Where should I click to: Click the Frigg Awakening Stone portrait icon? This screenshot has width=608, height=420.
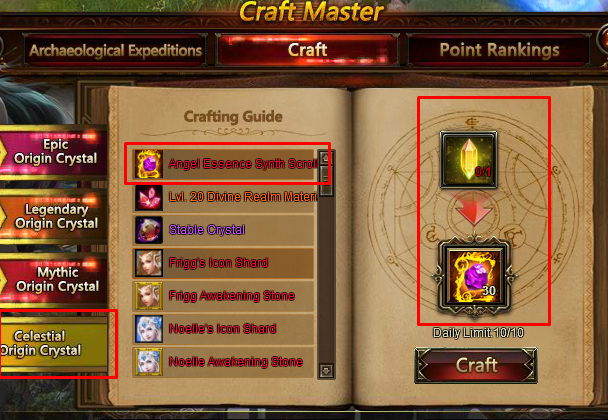149,296
